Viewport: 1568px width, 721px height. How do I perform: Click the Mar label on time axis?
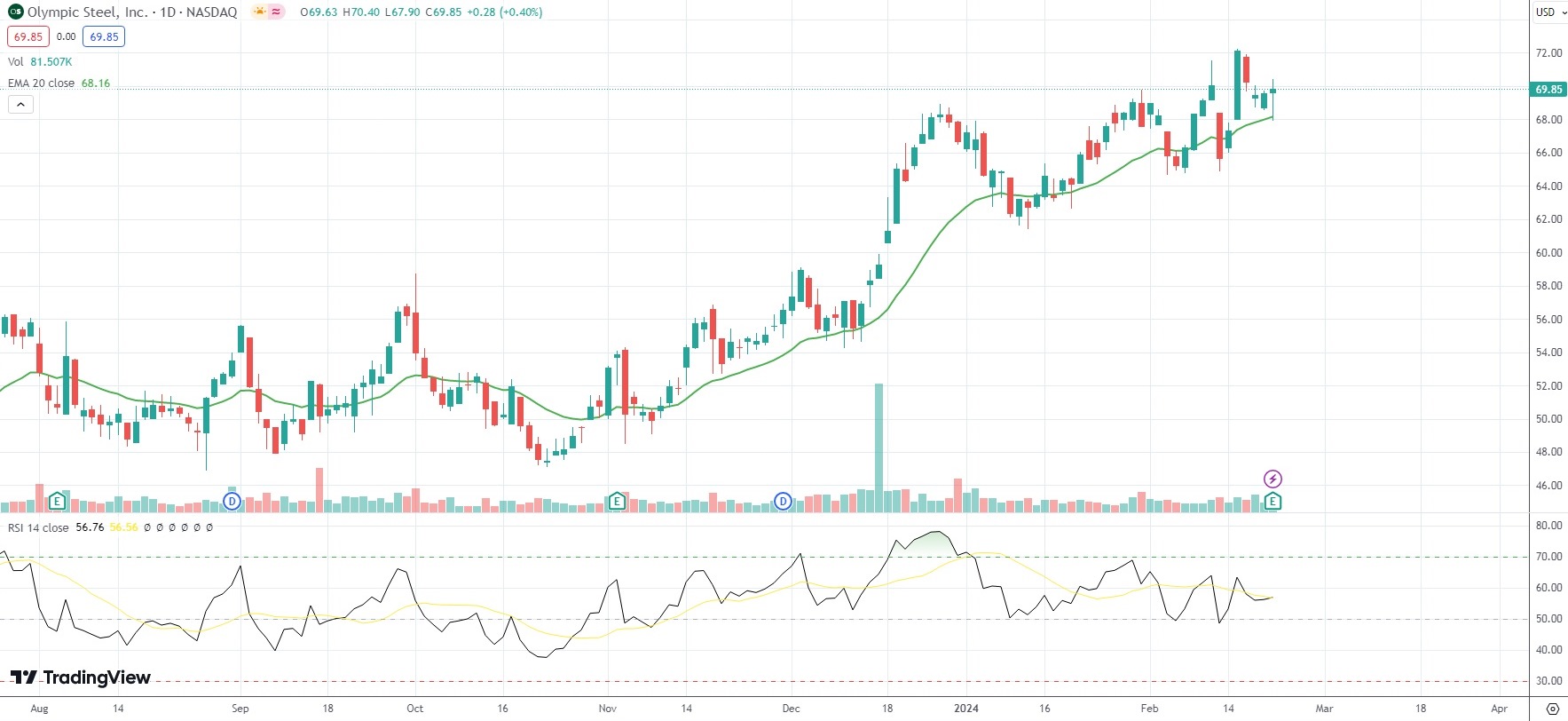click(1324, 709)
